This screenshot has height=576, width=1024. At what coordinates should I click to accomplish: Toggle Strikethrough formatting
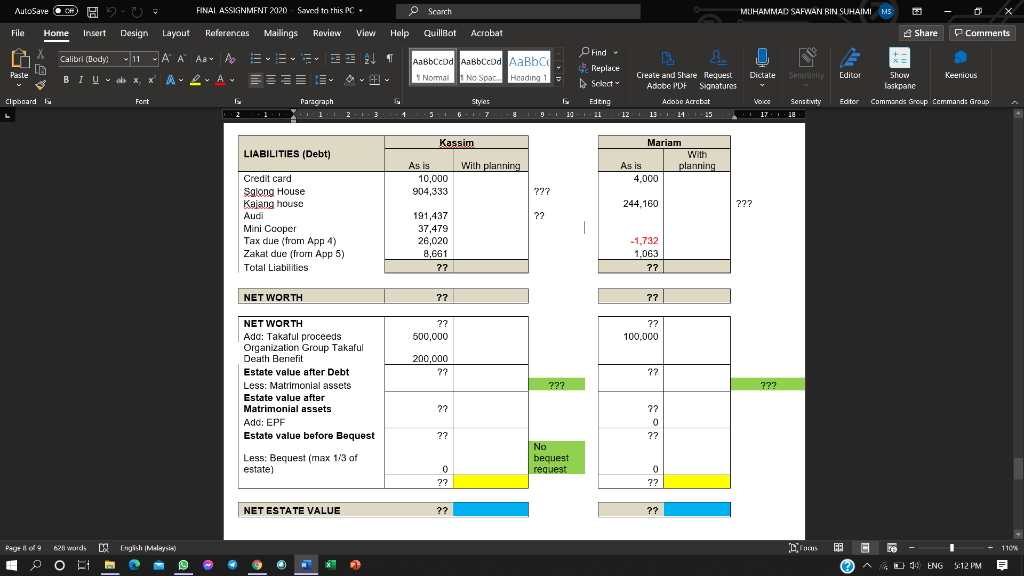tap(121, 80)
